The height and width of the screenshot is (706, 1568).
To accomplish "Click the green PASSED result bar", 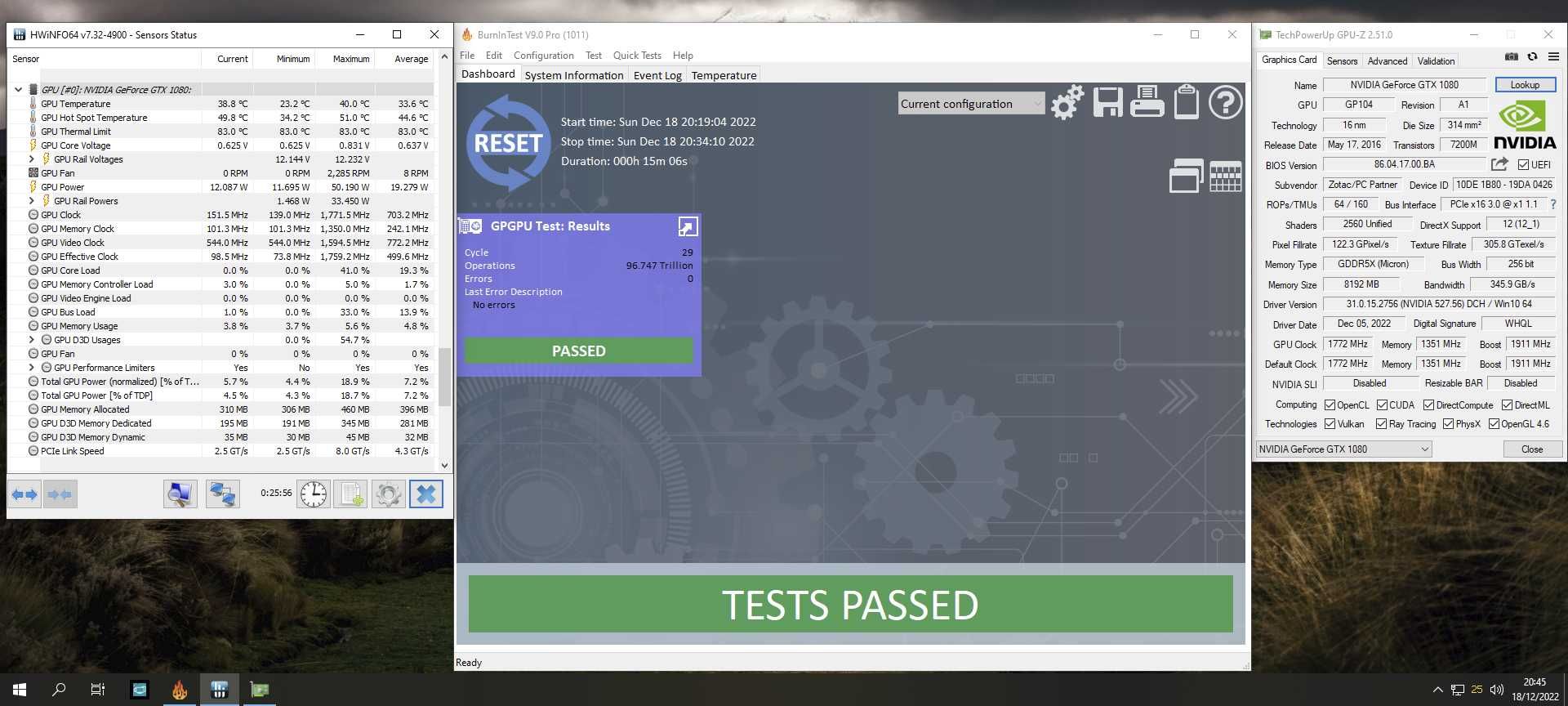I will point(579,351).
